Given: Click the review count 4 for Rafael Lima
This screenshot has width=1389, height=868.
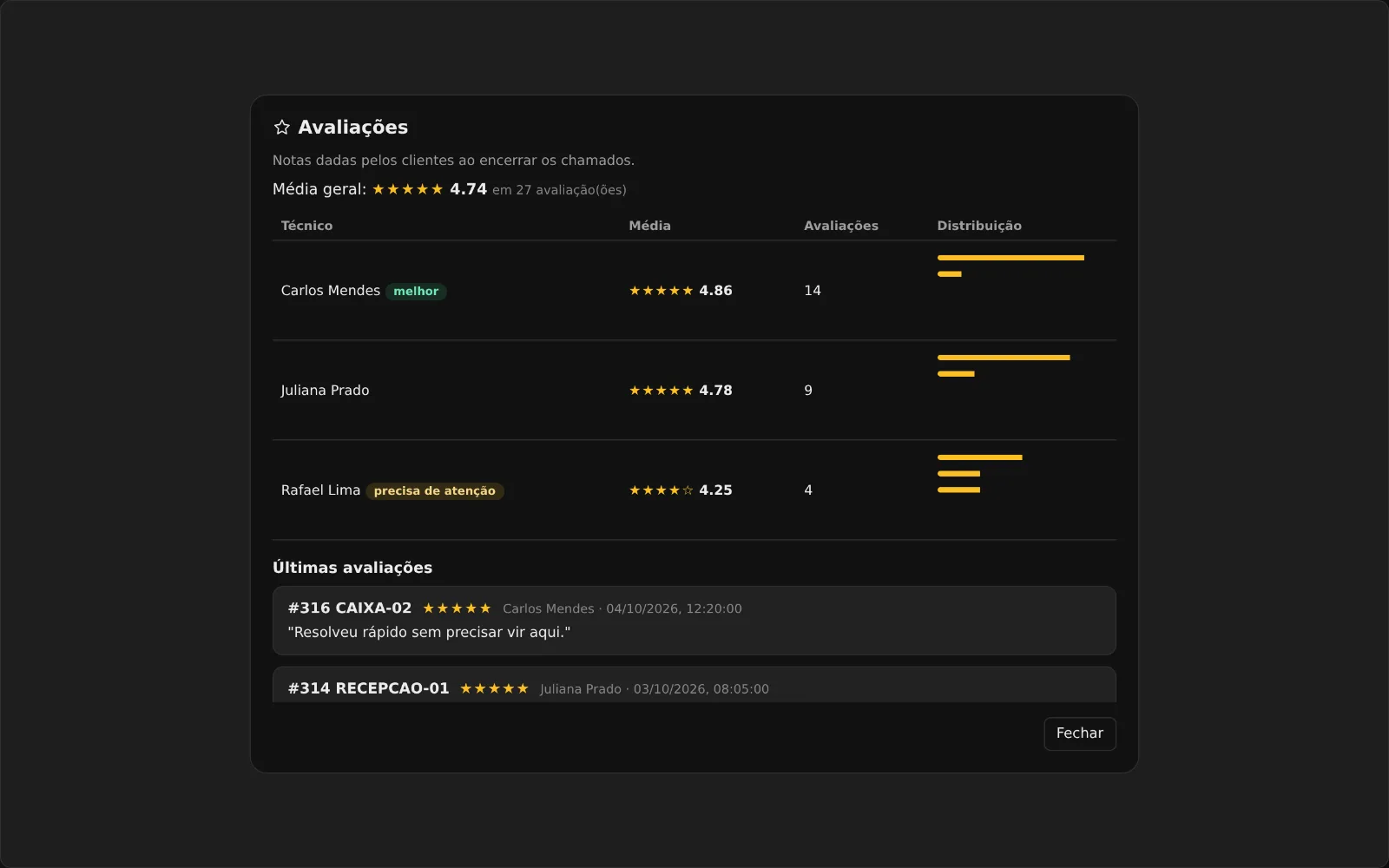Looking at the screenshot, I should 808,490.
